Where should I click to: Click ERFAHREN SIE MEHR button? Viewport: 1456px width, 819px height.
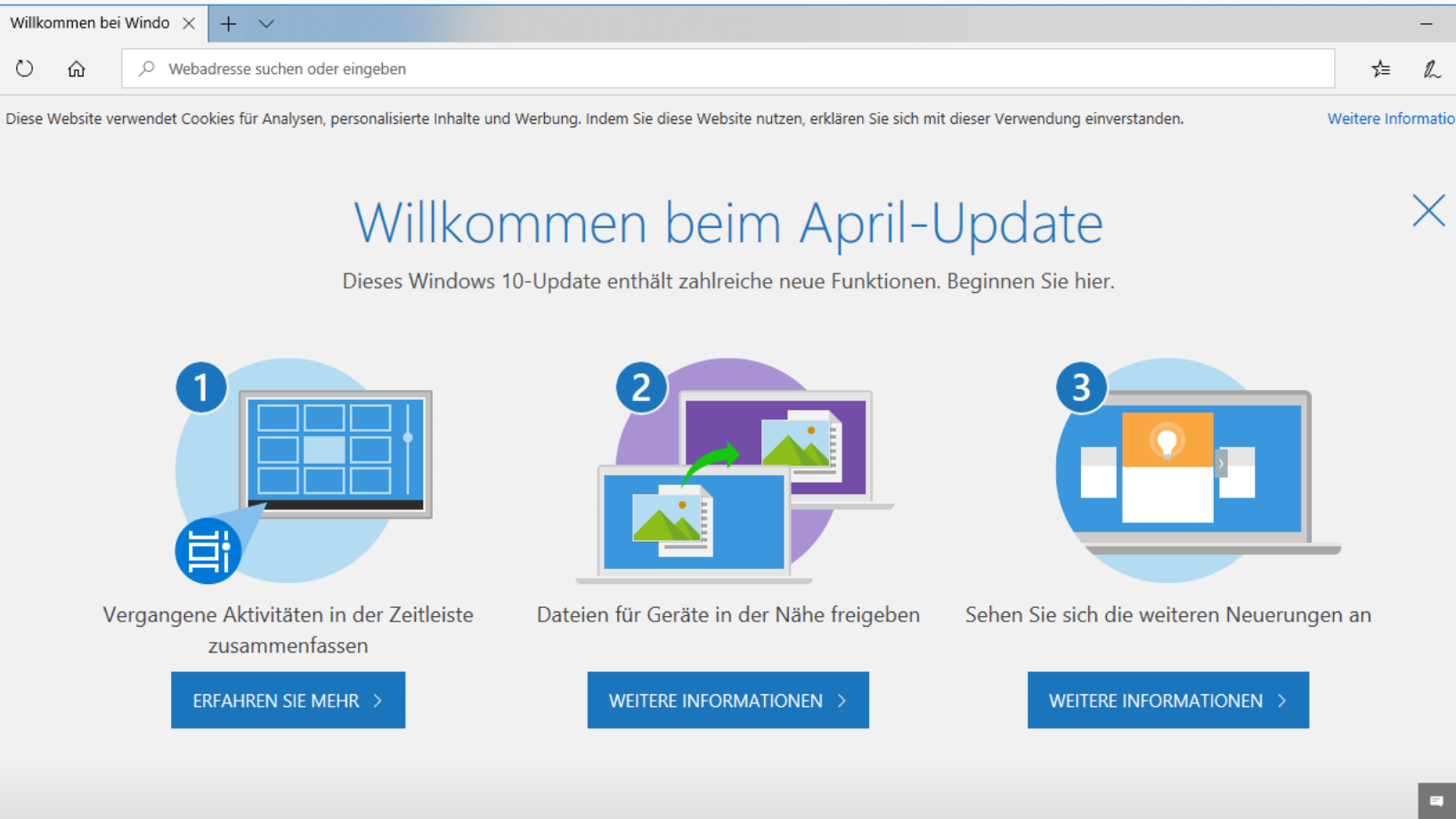pyautogui.click(x=288, y=701)
